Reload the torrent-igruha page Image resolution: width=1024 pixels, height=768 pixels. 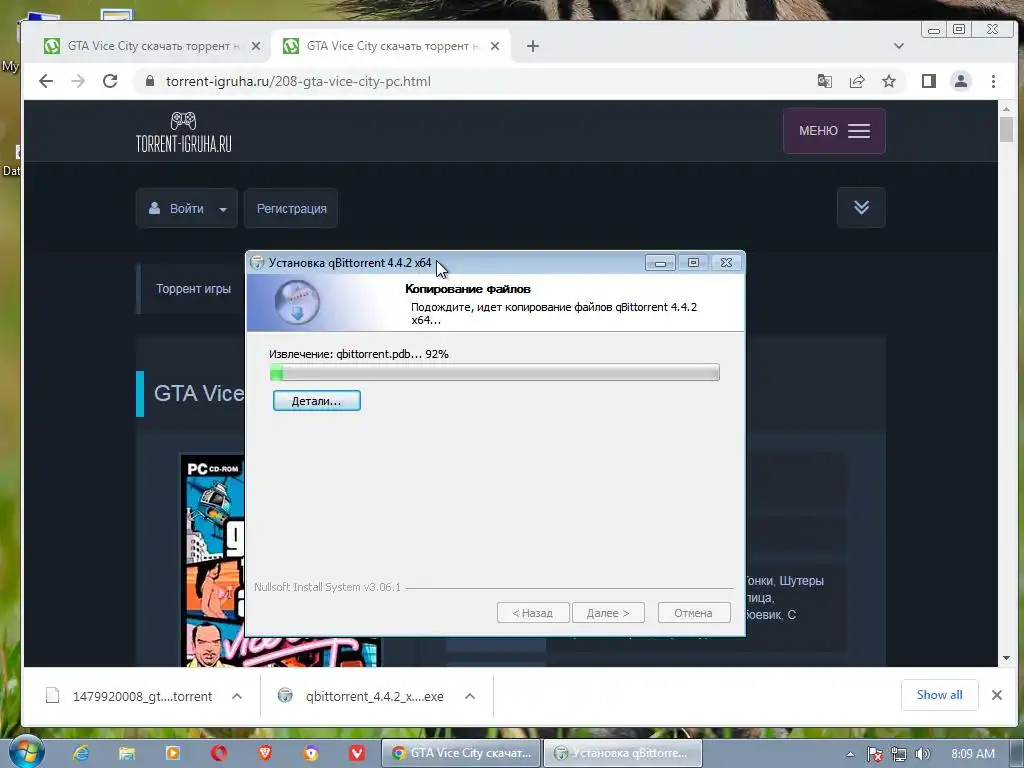point(110,81)
